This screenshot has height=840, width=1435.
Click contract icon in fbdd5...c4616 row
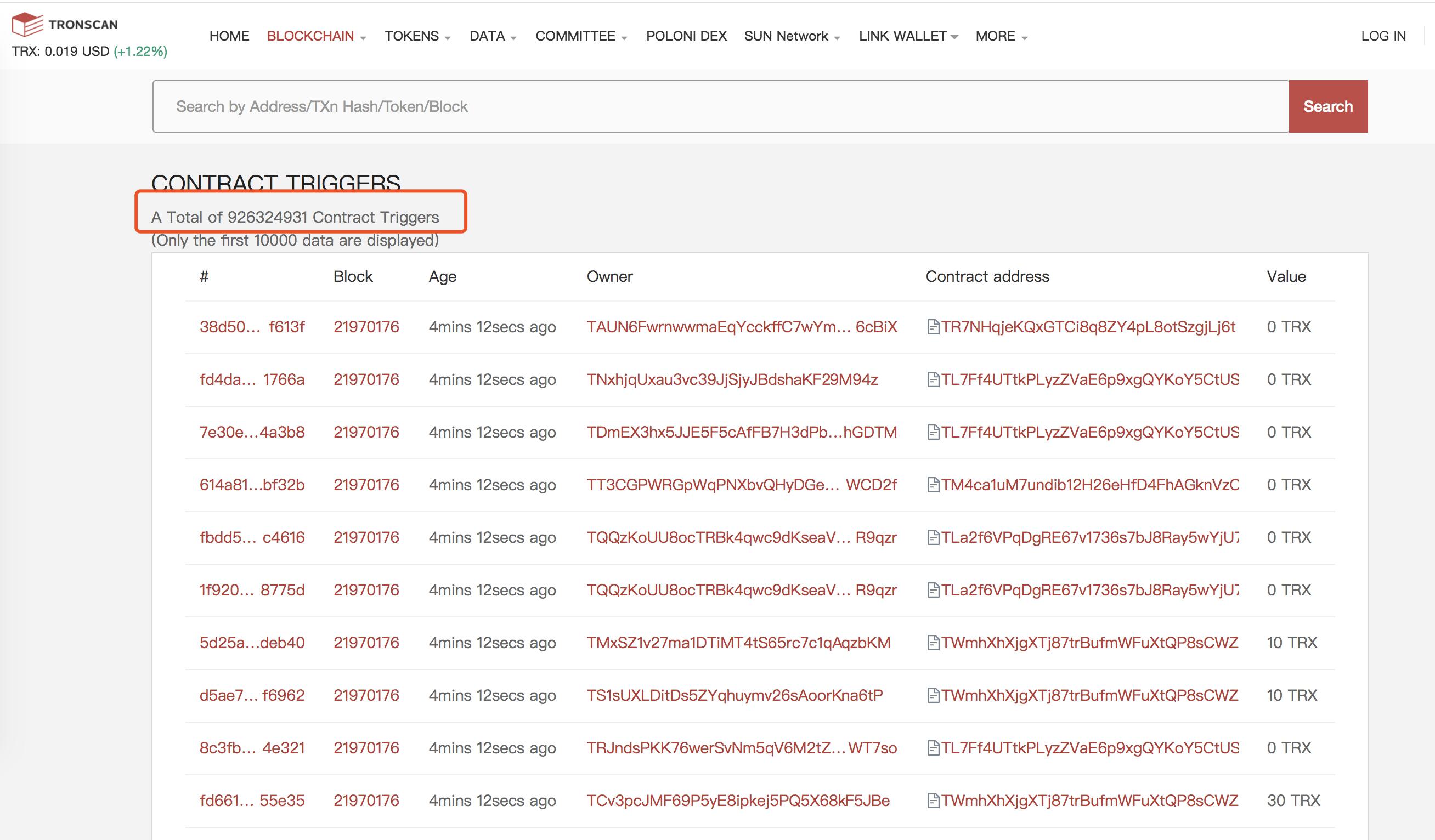pyautogui.click(x=933, y=538)
